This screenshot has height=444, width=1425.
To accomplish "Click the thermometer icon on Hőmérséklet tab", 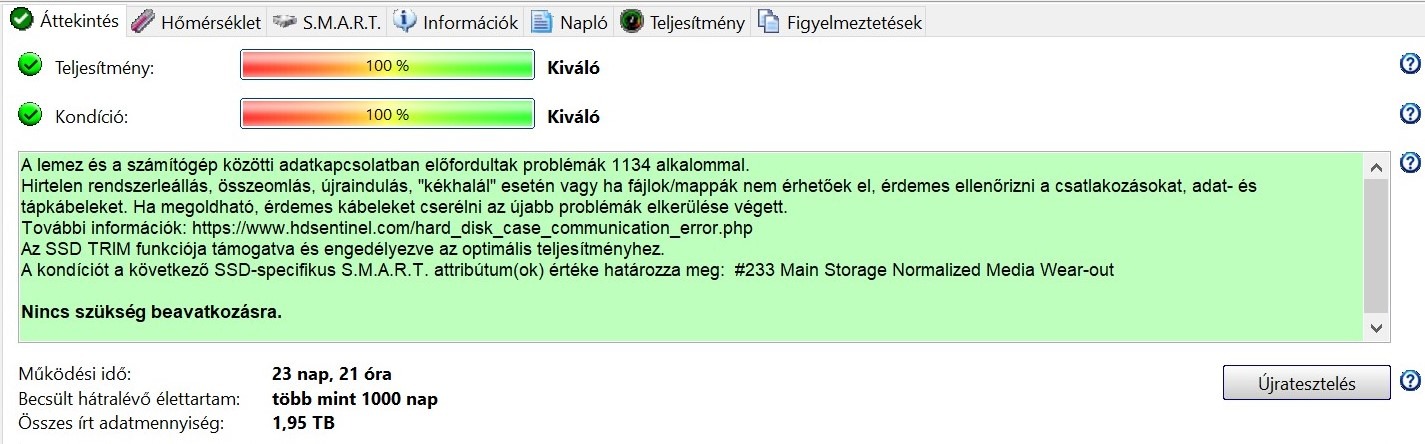I will [x=143, y=22].
